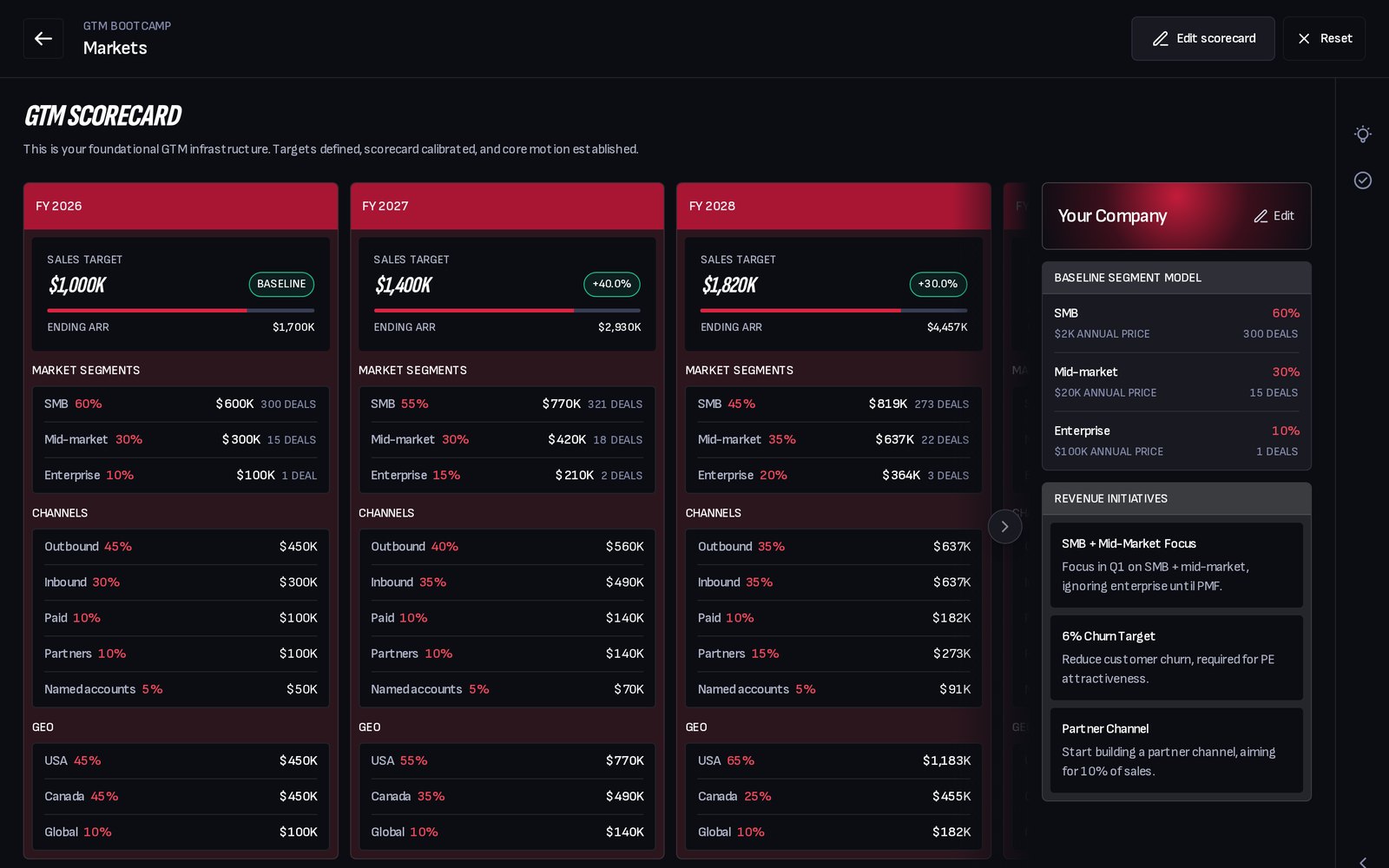Click the FY 2028 sales target progress bar
Viewport: 1389px width, 868px height.
click(x=833, y=310)
